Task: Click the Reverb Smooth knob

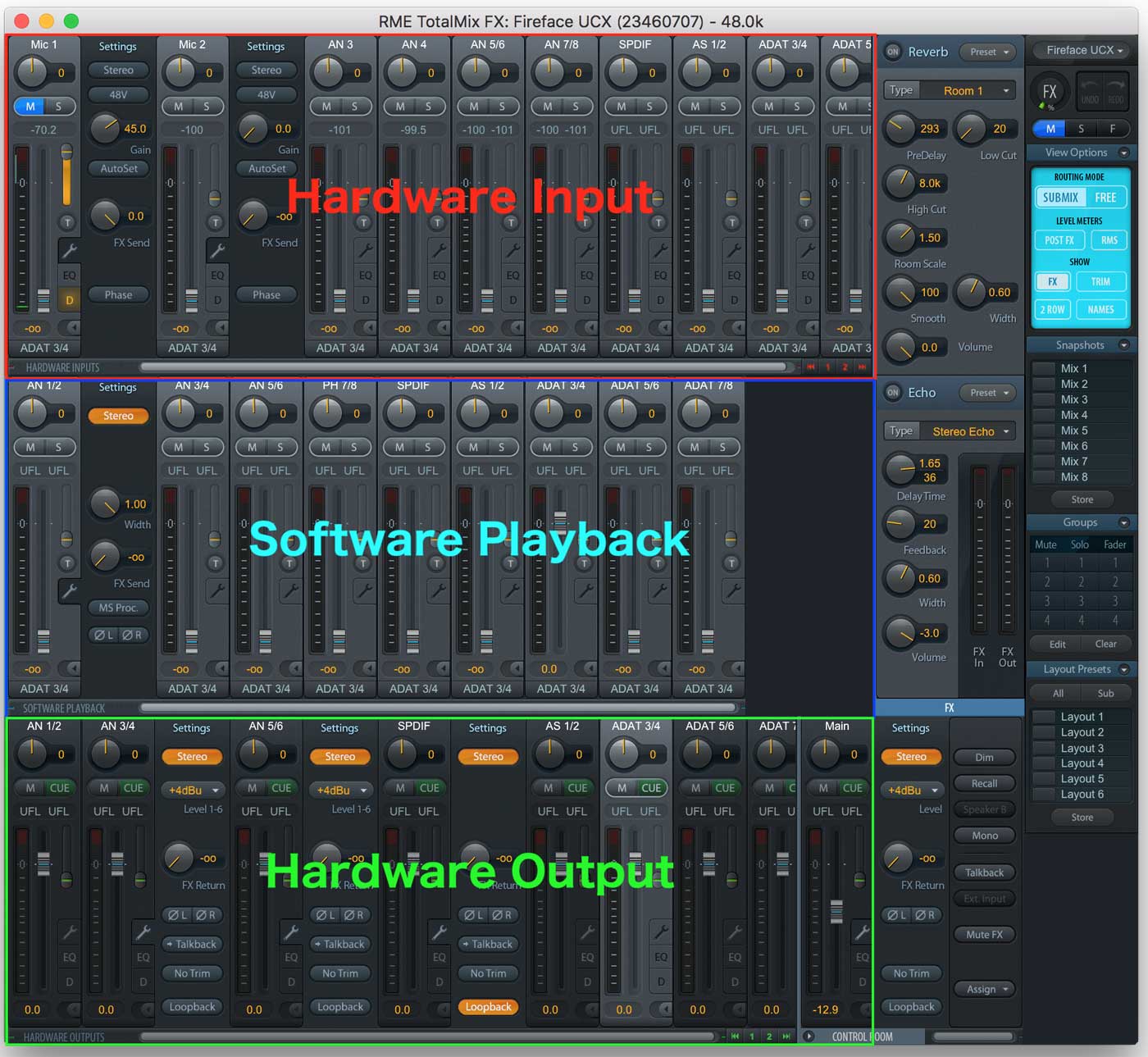Action: coord(899,292)
